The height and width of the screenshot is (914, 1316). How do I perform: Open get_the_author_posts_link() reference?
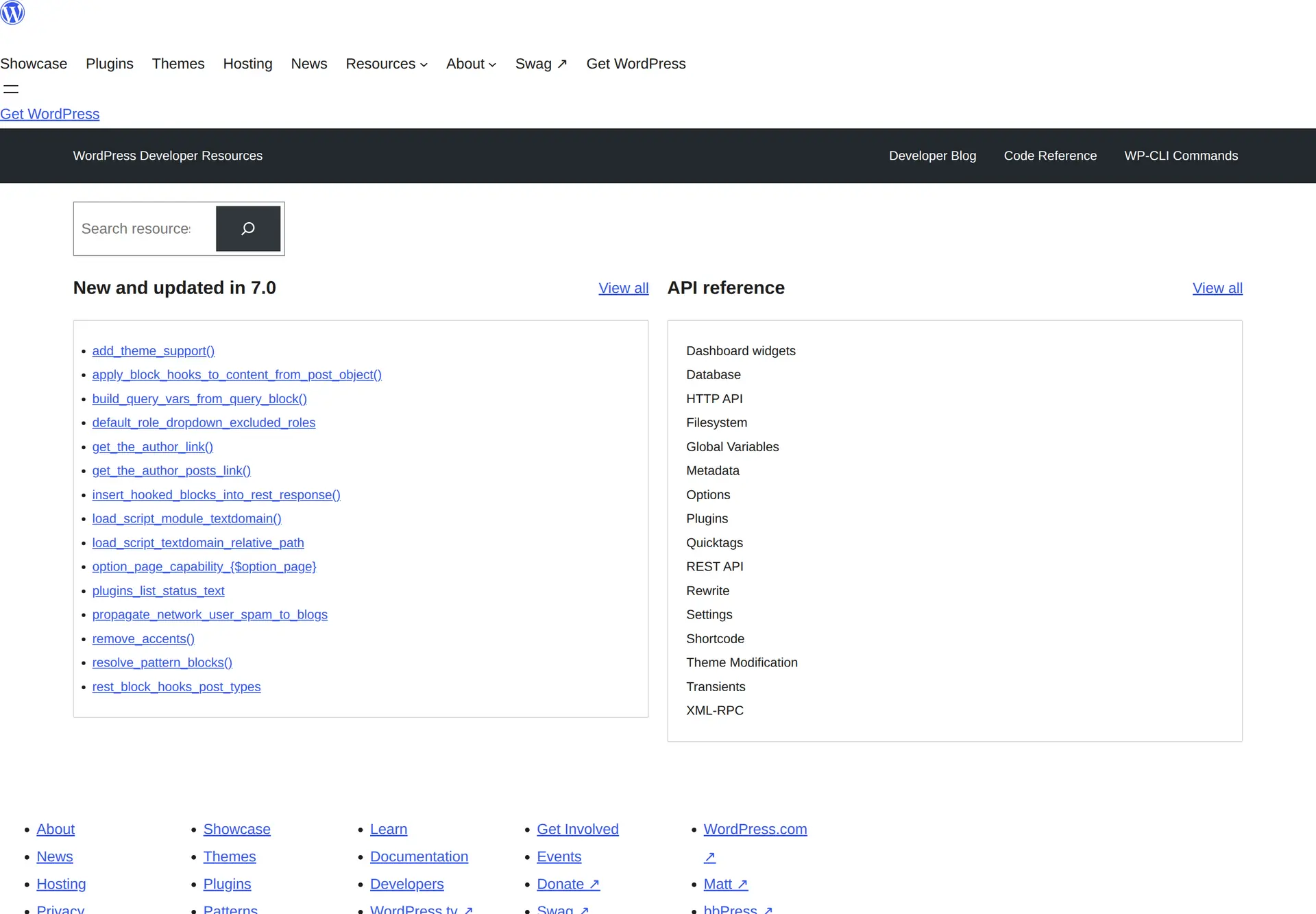point(171,471)
